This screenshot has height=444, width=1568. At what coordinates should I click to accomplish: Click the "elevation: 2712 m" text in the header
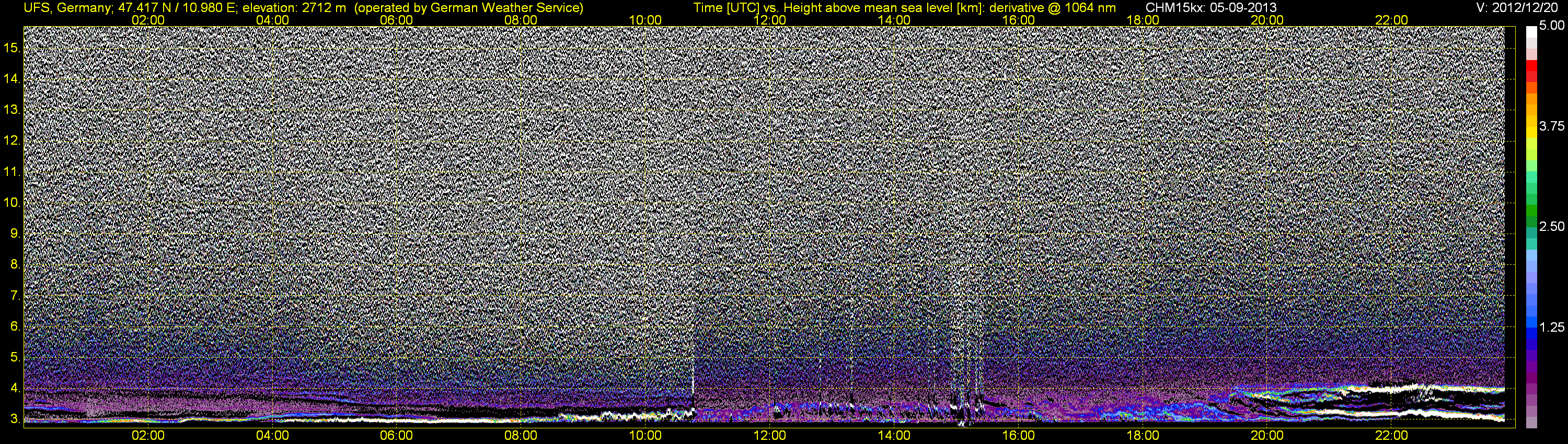pos(294,8)
